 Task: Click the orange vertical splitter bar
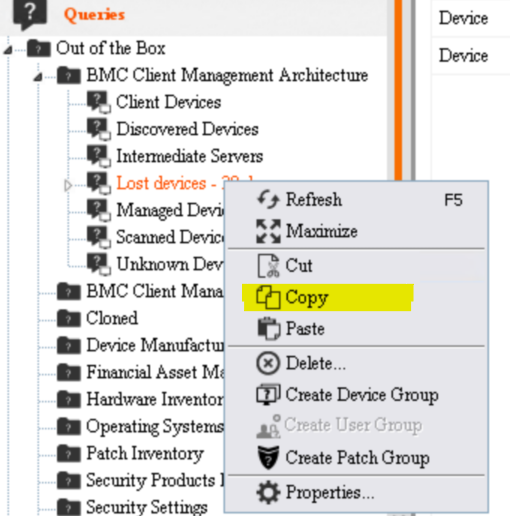pos(398,90)
